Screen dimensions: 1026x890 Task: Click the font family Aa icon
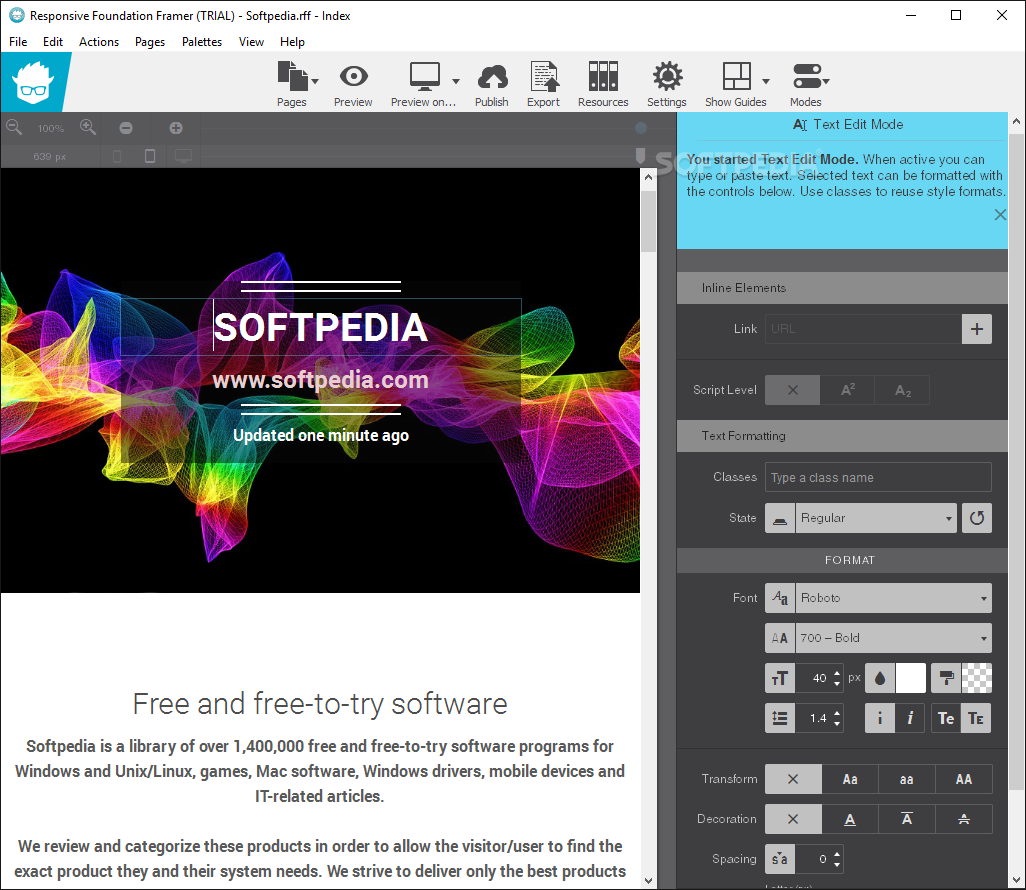coord(780,598)
